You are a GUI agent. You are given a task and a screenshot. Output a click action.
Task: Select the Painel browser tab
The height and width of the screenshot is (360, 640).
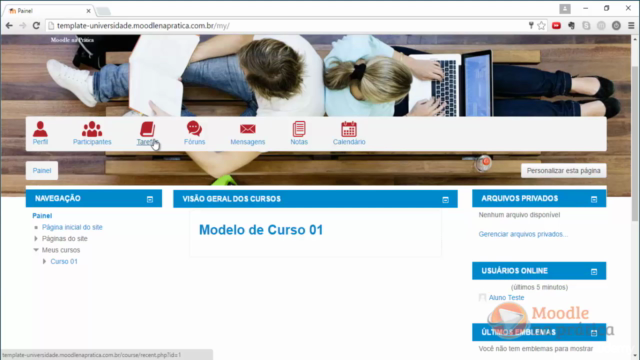click(49, 11)
